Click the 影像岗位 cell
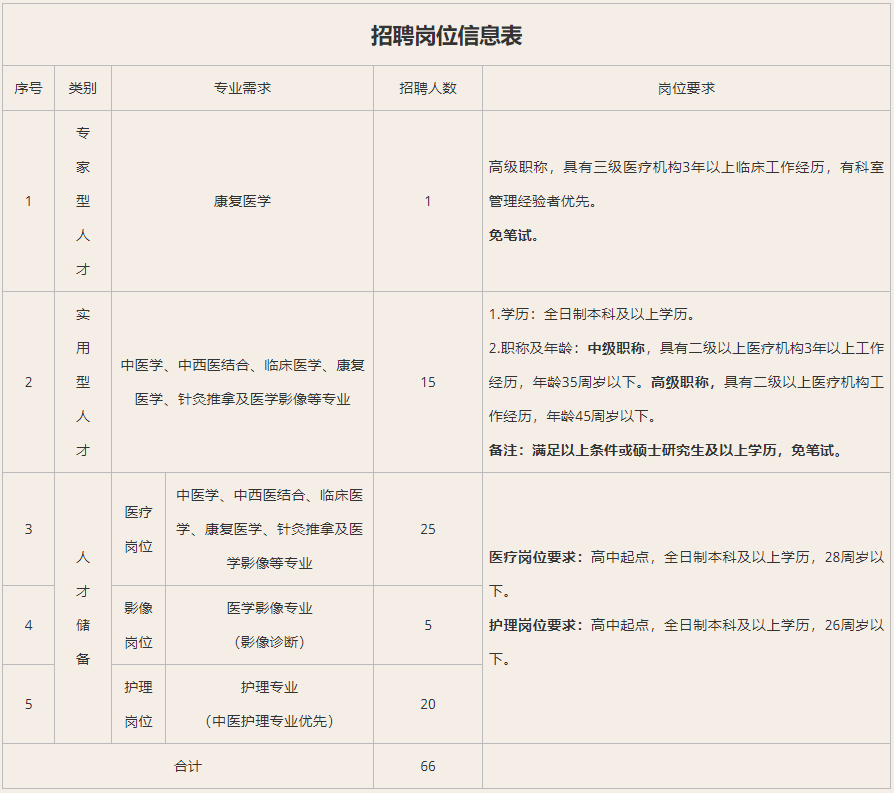 click(138, 625)
